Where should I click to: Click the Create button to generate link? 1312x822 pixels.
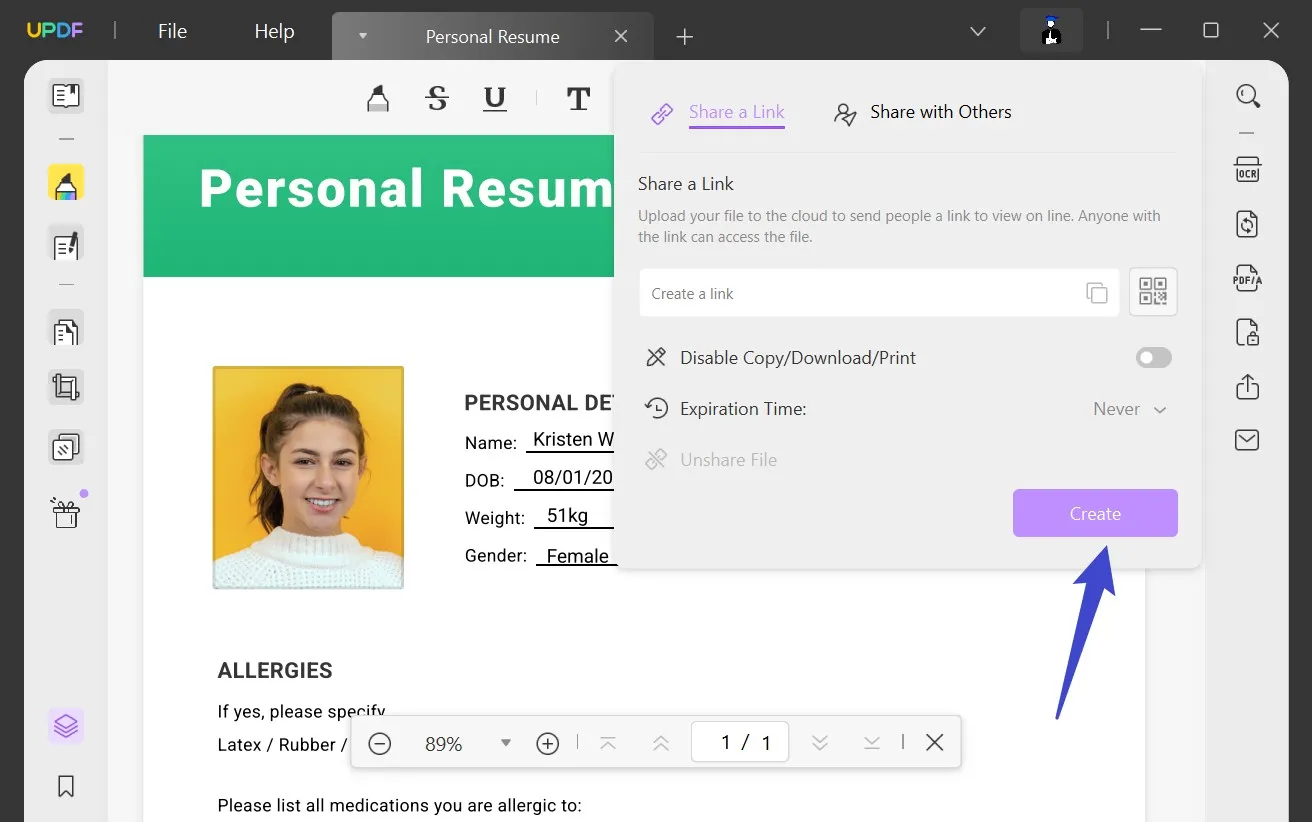pos(1094,513)
